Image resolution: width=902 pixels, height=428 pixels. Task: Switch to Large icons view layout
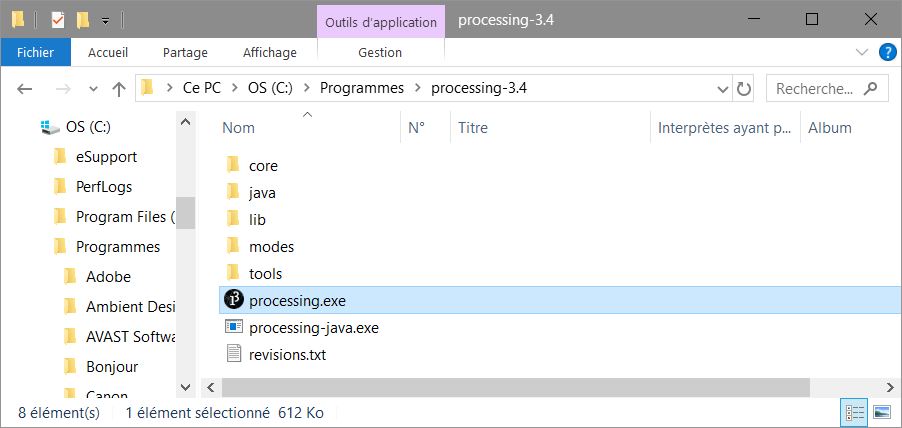point(881,411)
